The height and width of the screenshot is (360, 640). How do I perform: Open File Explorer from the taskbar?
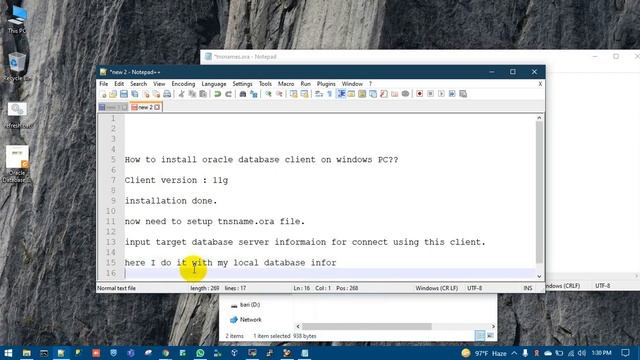pos(27,353)
